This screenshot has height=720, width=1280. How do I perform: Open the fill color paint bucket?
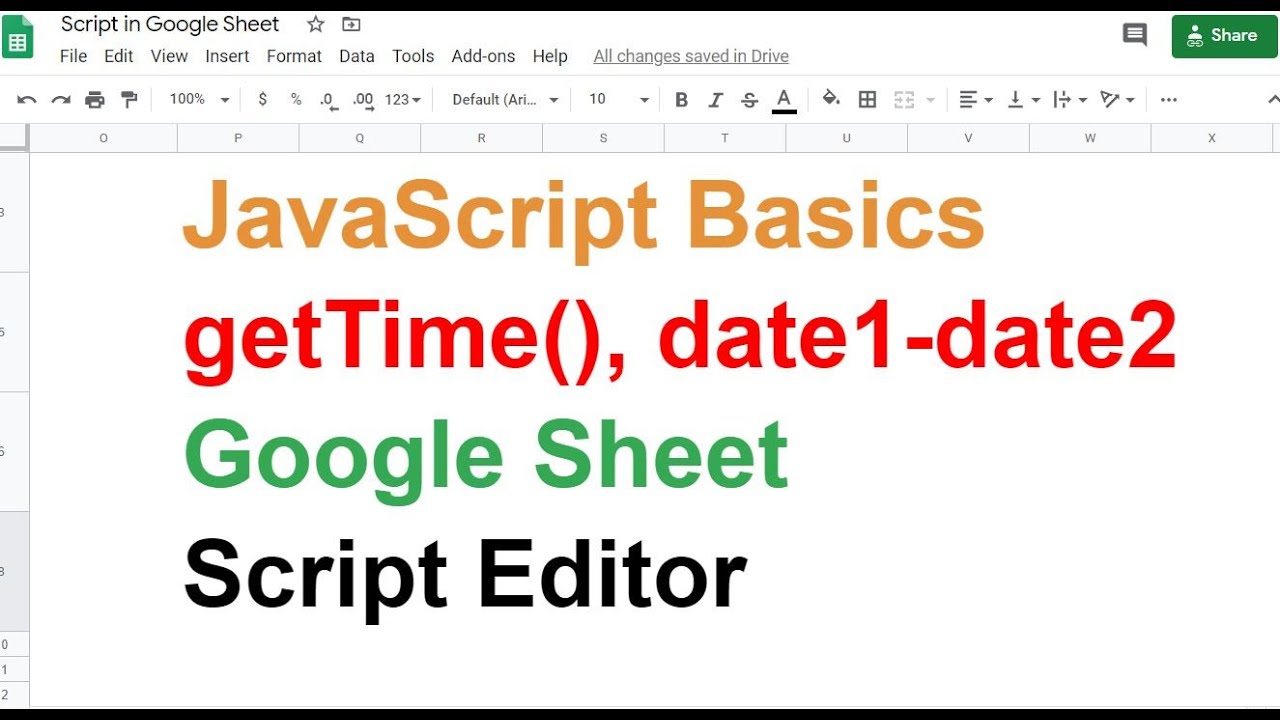(x=830, y=99)
